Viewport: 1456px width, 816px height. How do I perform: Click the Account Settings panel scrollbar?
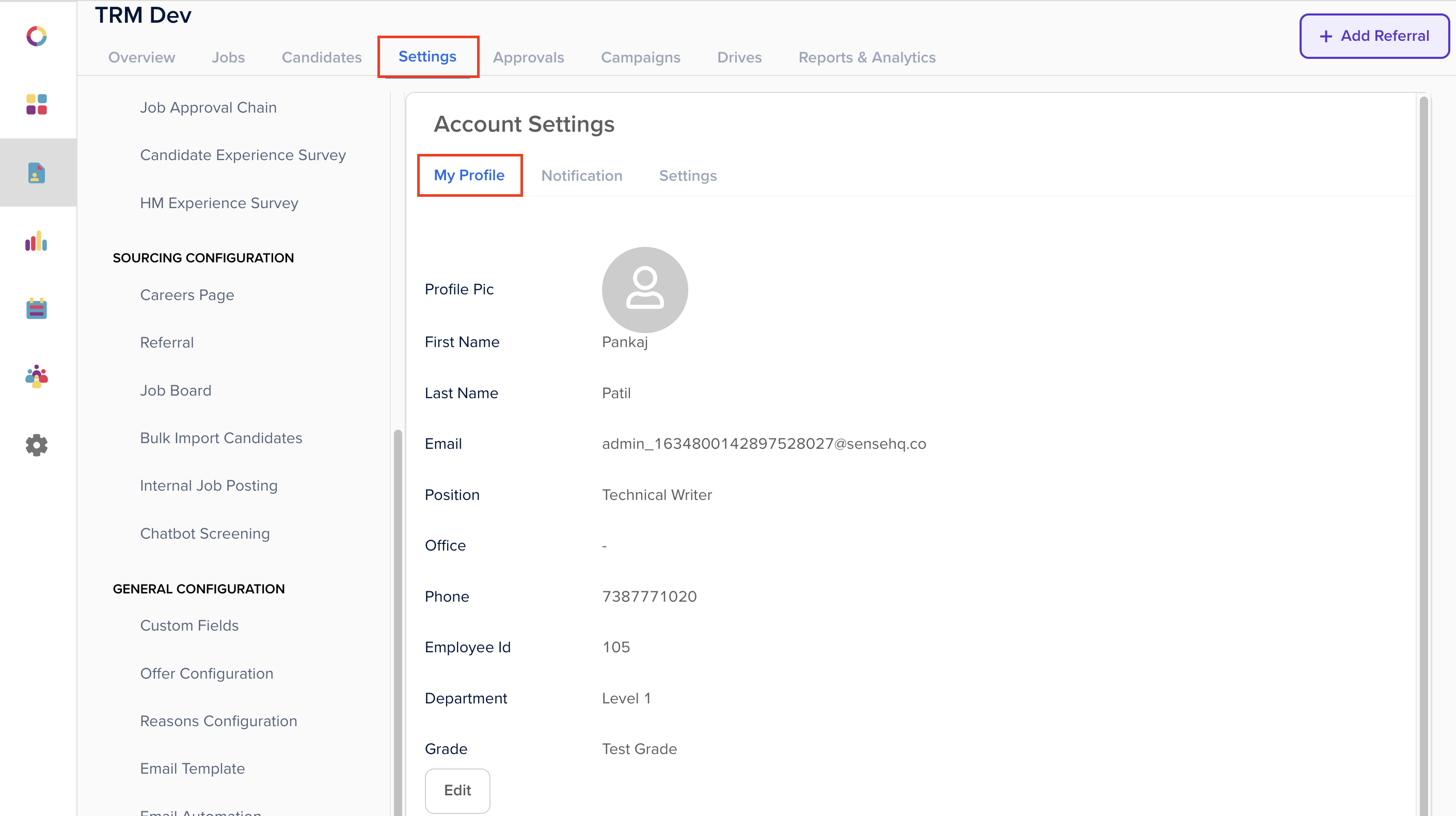(1424, 456)
